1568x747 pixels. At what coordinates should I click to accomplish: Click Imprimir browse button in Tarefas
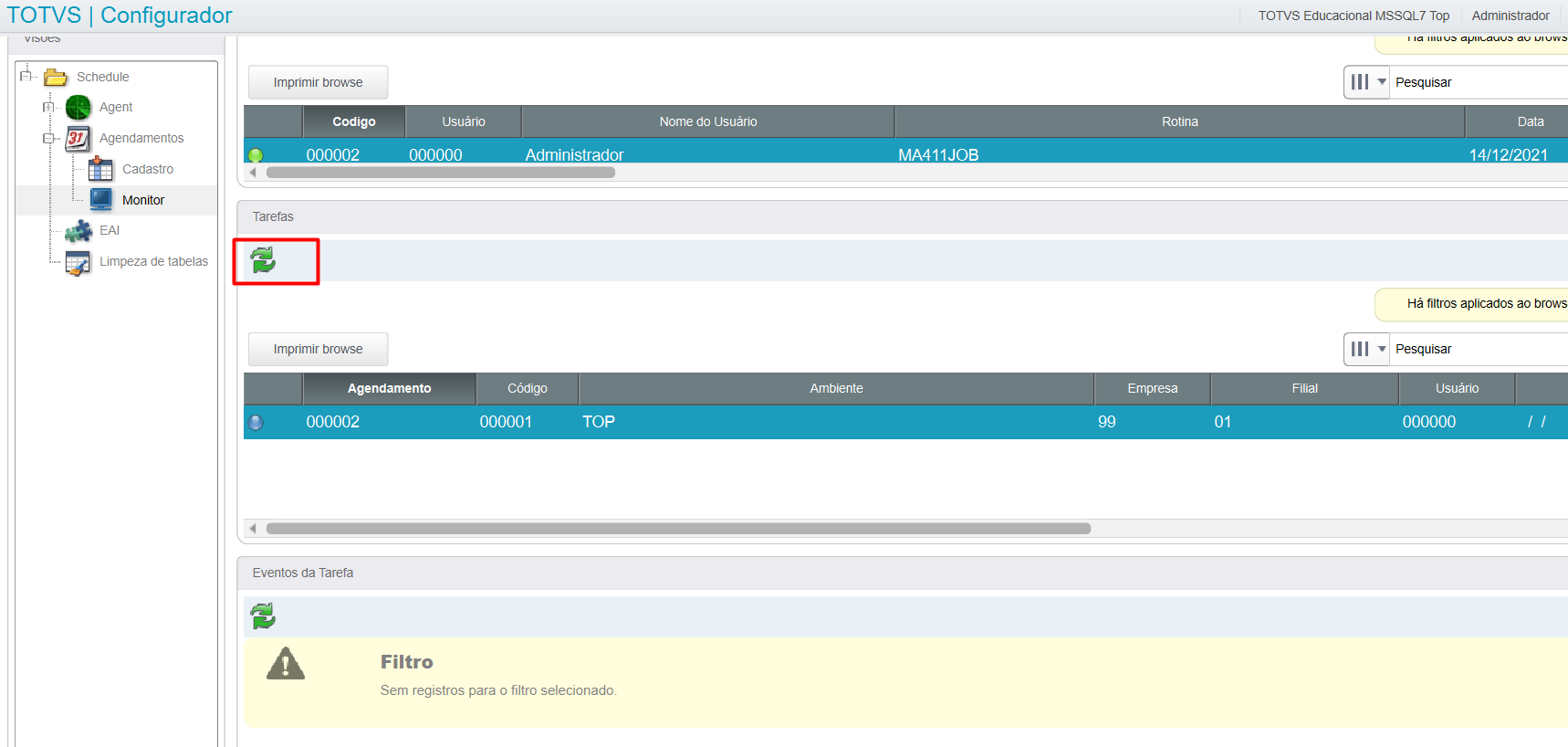318,349
